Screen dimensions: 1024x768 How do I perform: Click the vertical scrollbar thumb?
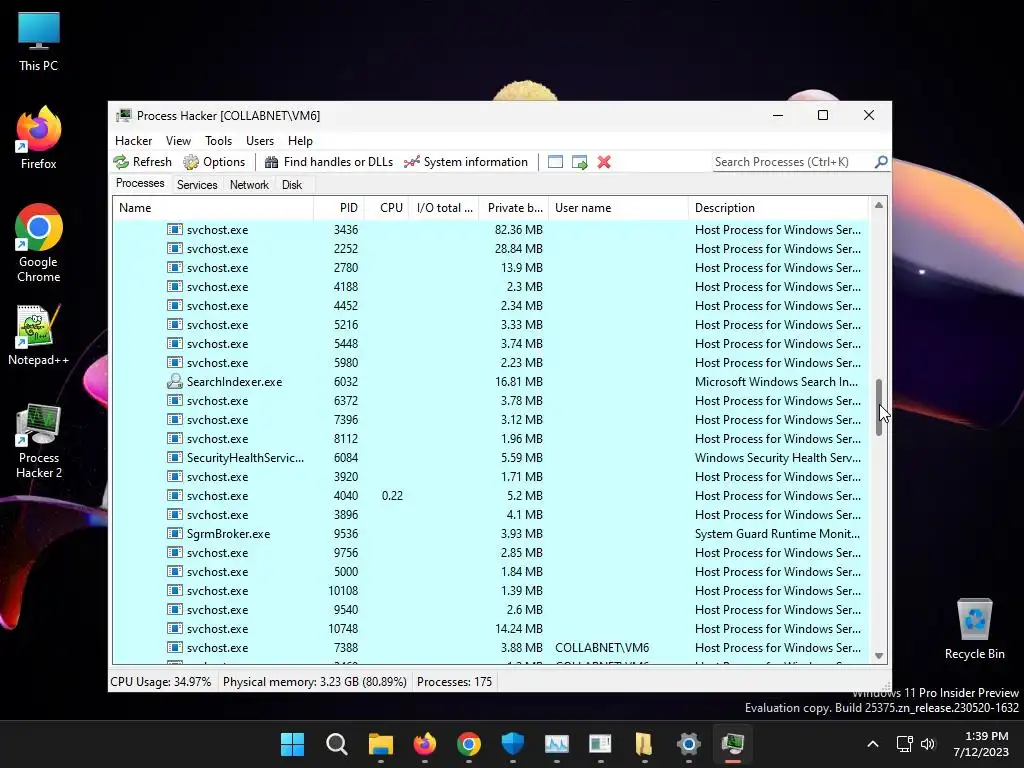point(879,407)
